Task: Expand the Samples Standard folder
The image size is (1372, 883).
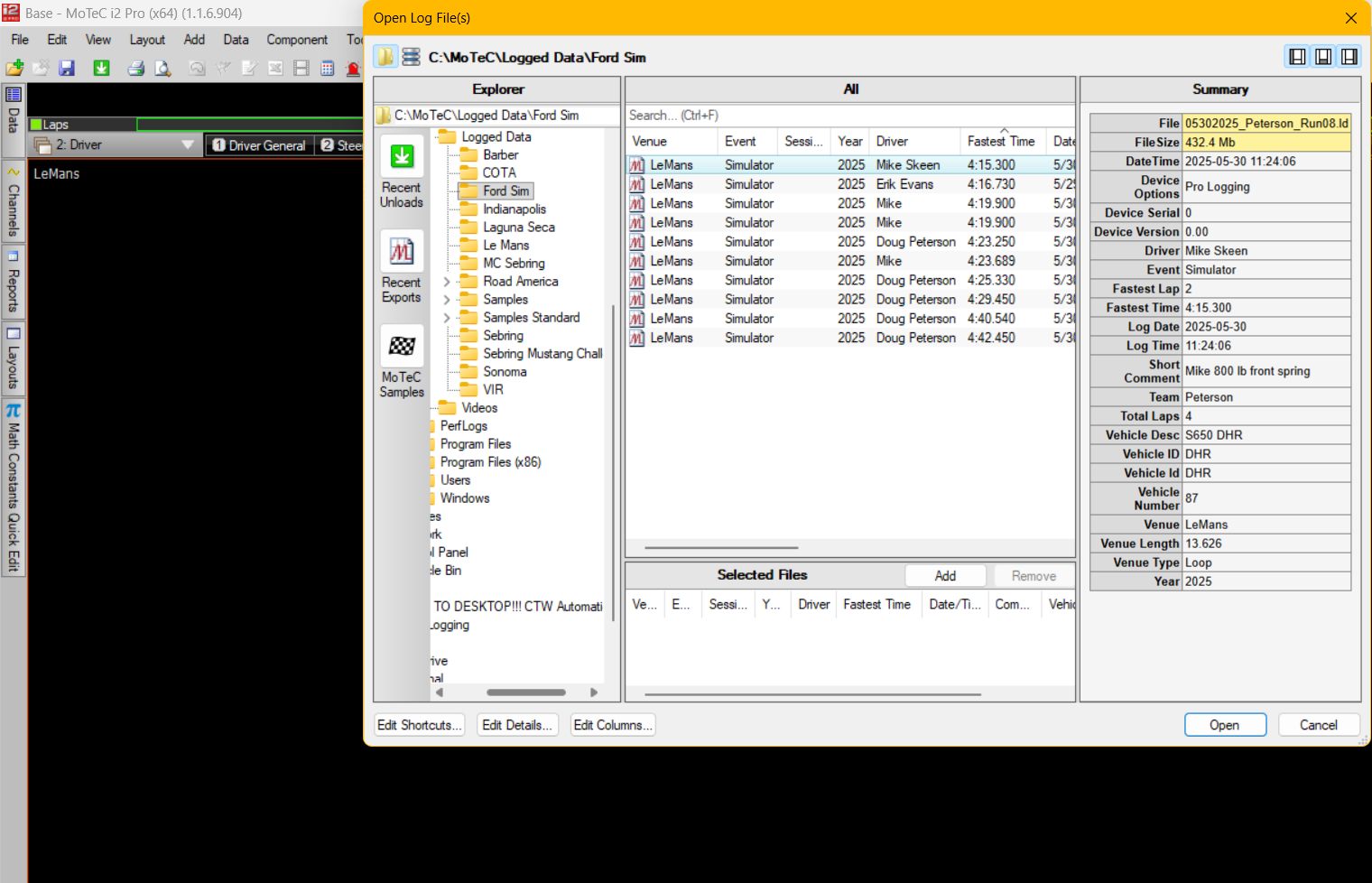Action: 446,318
